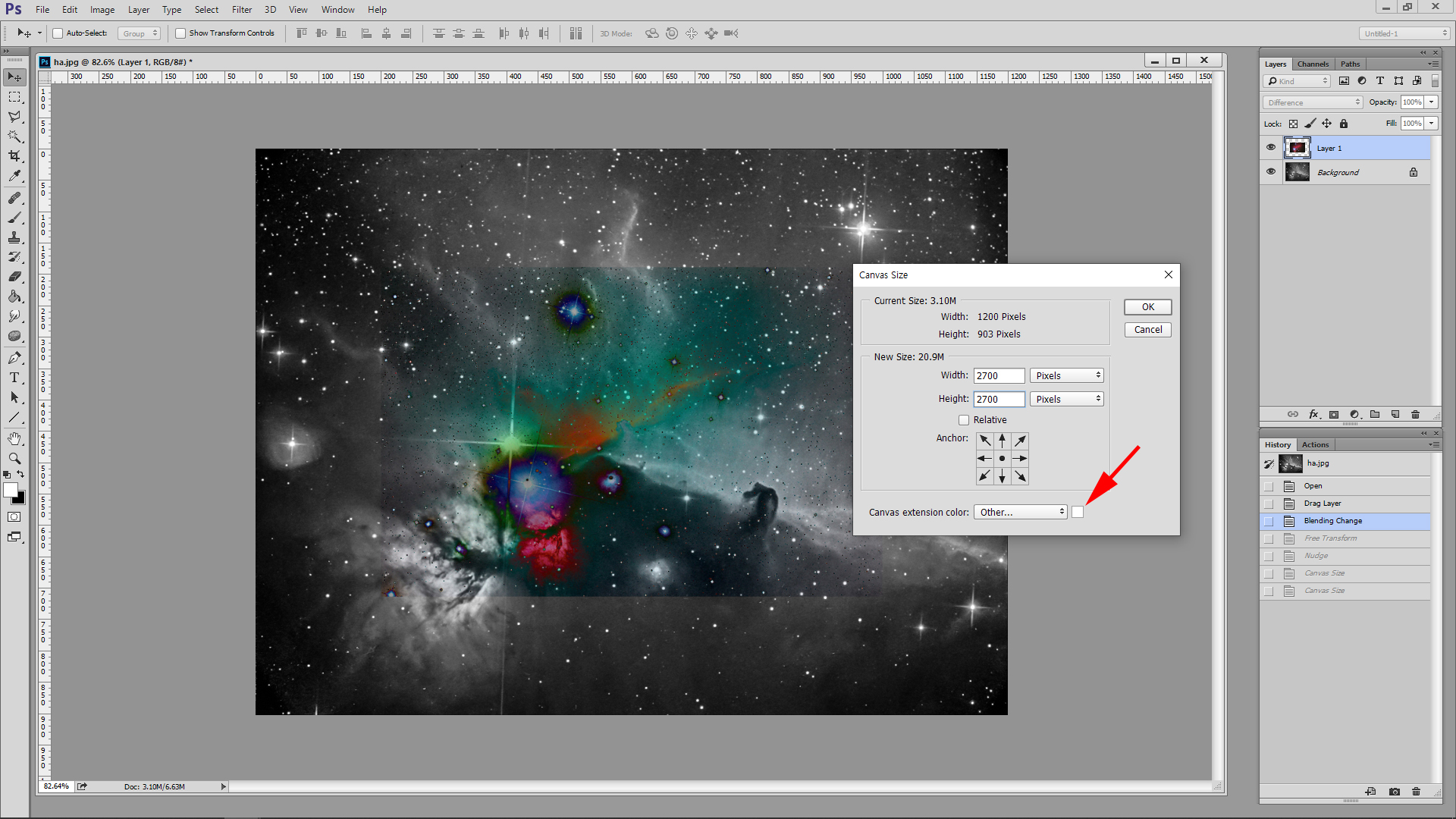Click the background color swatch
Viewport: 1456px width, 819px height.
[x=21, y=500]
